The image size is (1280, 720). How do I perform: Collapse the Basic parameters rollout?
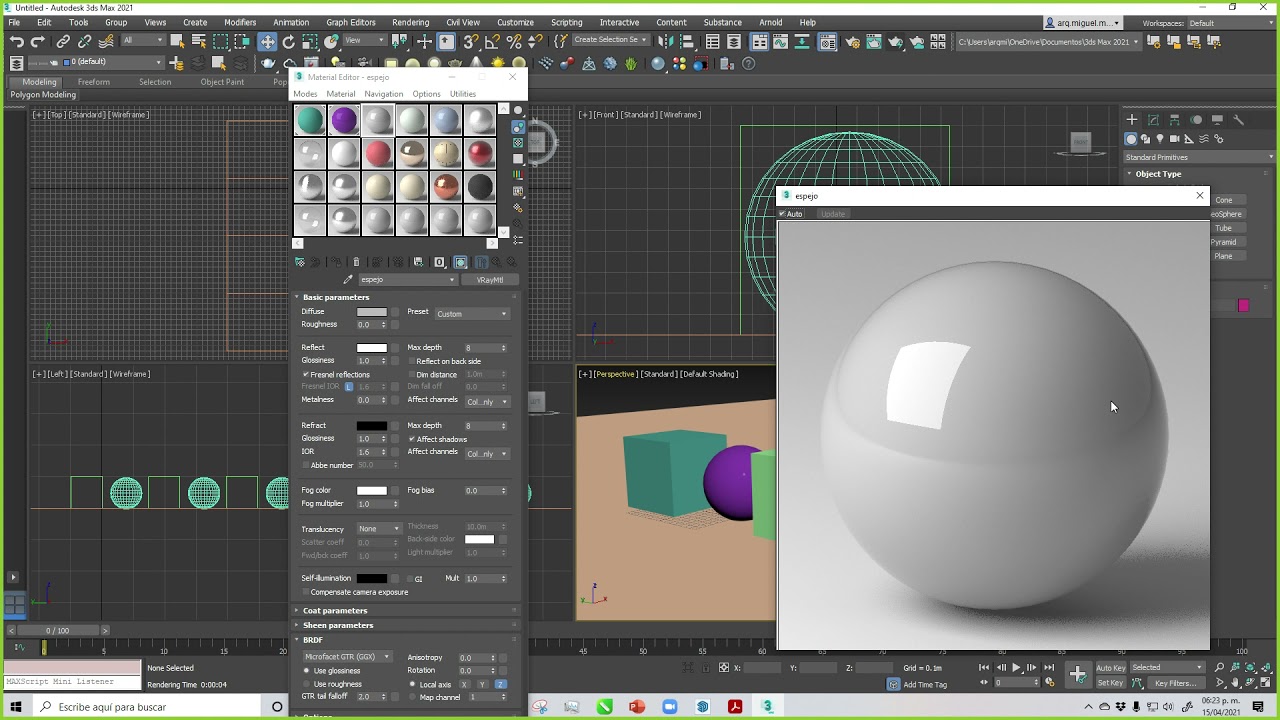click(x=336, y=297)
